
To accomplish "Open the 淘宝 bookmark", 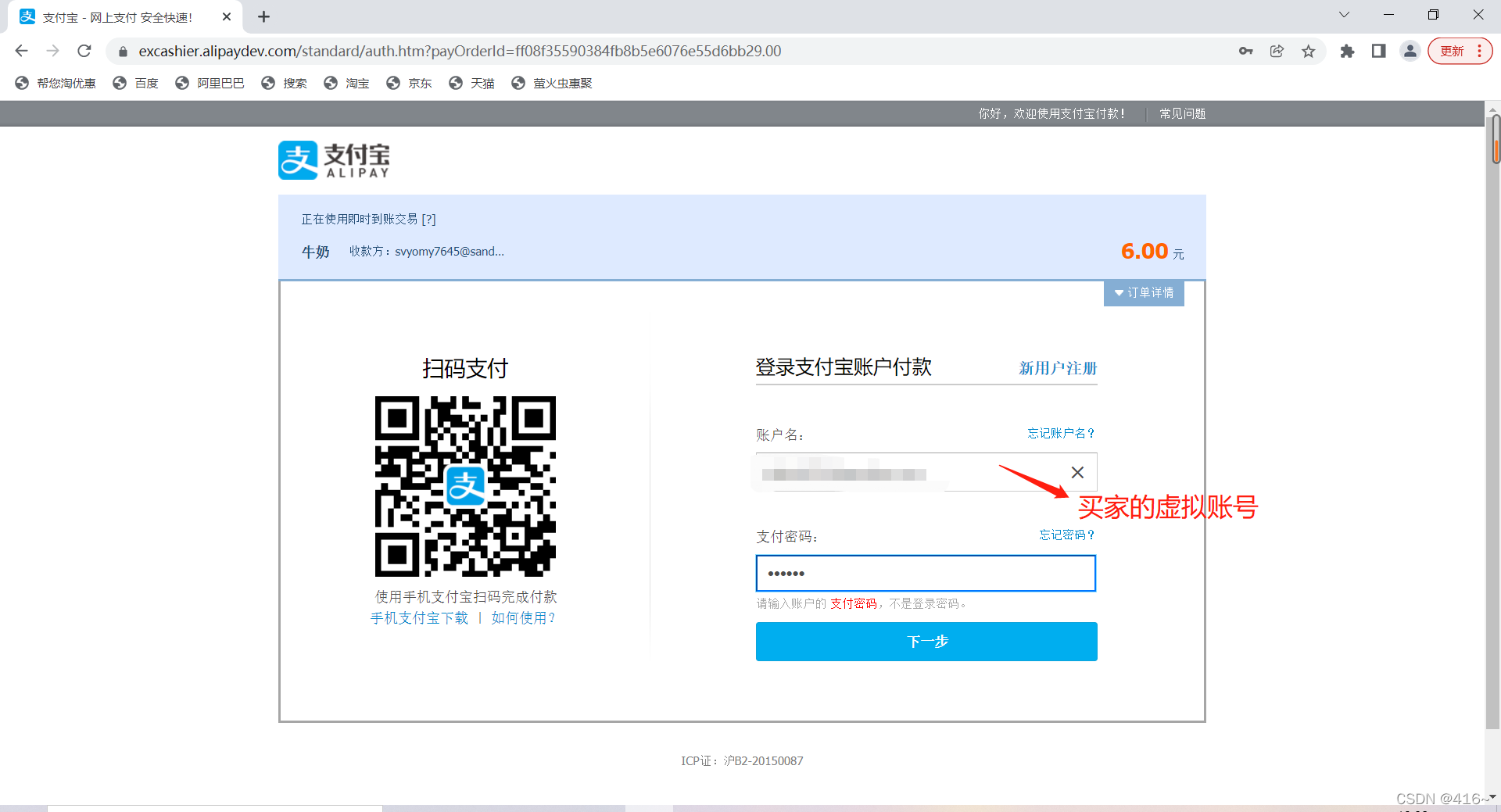I will point(346,83).
